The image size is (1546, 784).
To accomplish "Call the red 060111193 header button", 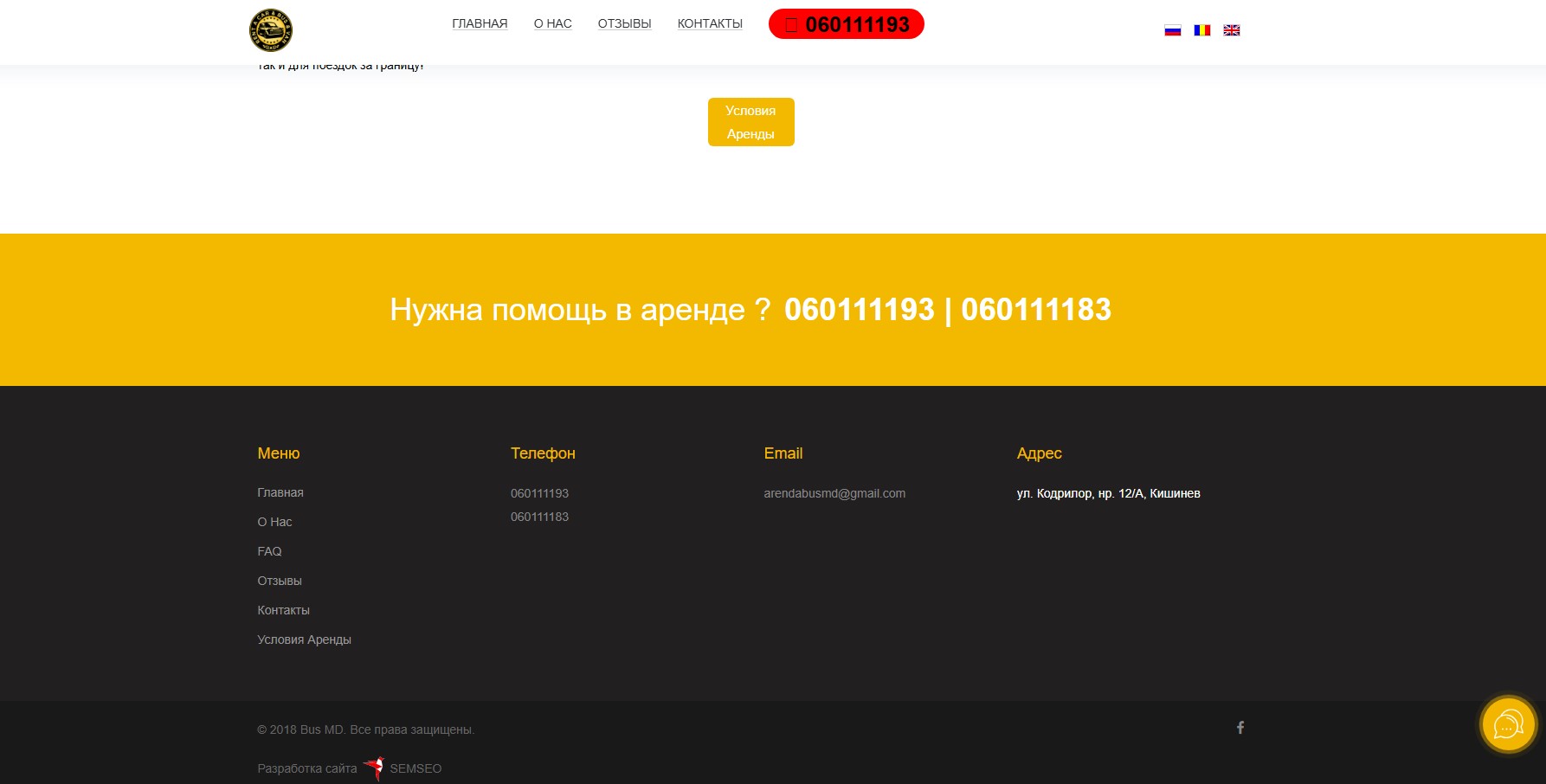I will tap(847, 24).
